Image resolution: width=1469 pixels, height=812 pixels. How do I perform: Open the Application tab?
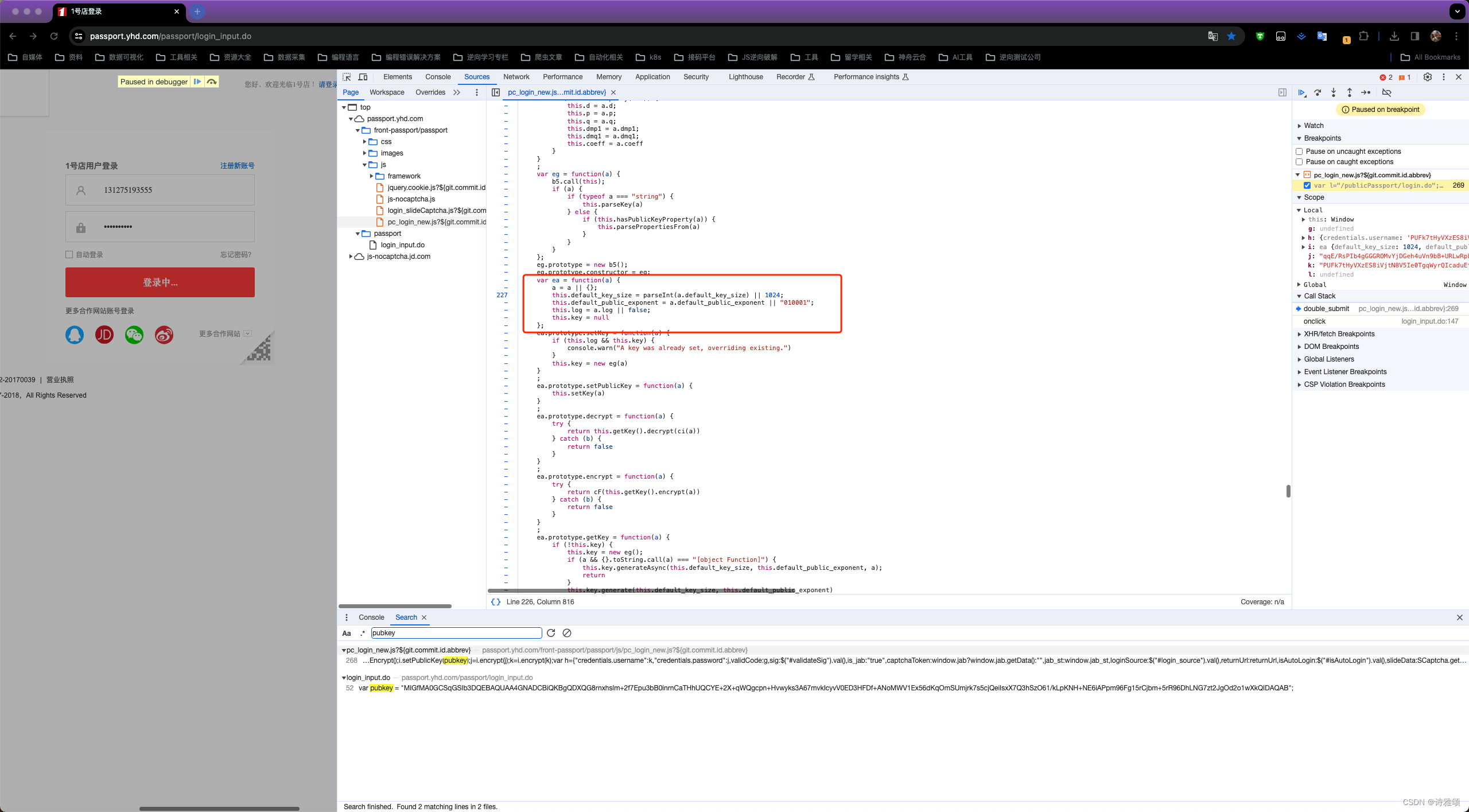coord(652,77)
